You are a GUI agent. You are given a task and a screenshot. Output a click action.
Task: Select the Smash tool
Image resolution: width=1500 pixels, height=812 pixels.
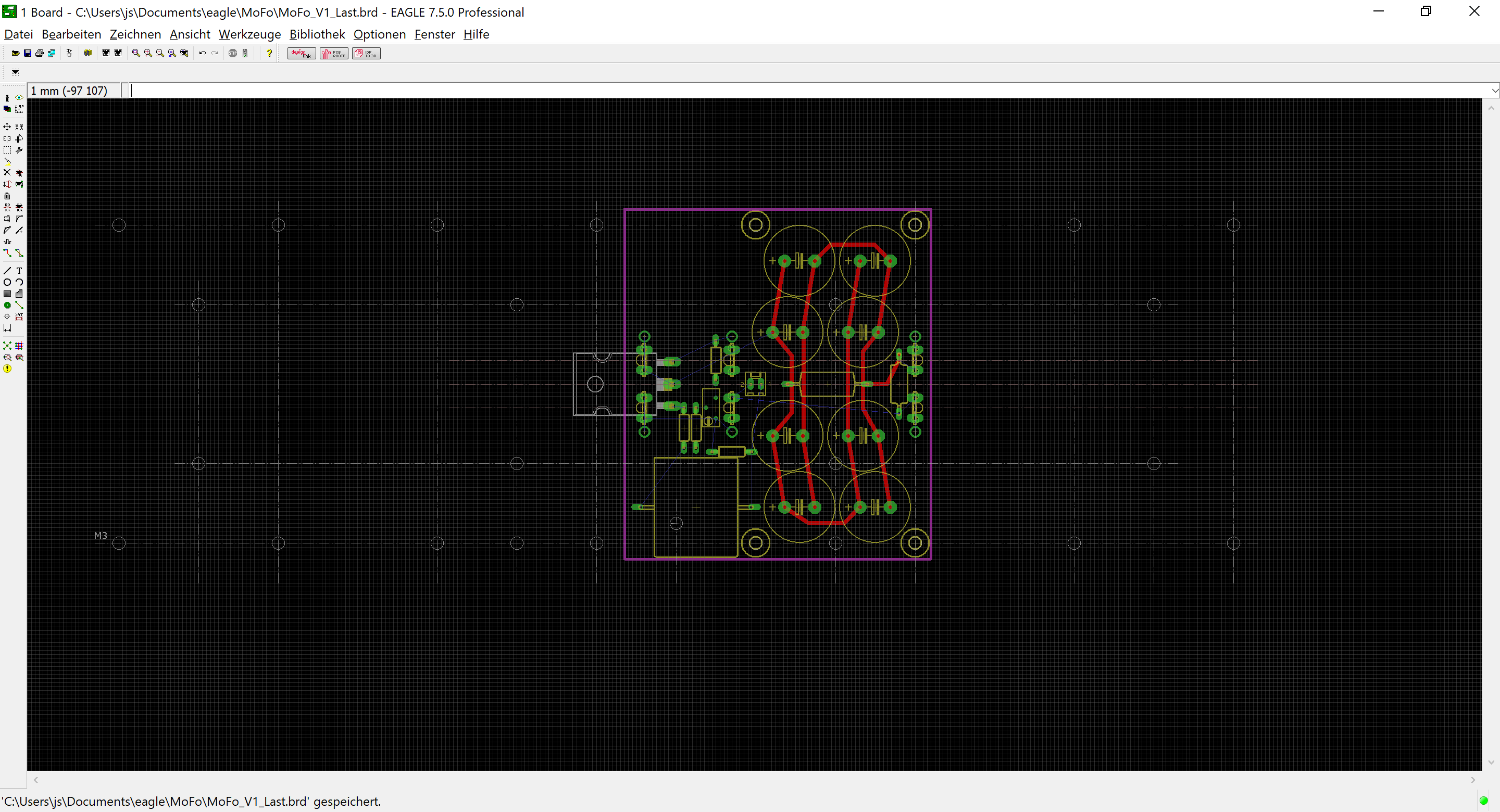pyautogui.click(x=7, y=219)
